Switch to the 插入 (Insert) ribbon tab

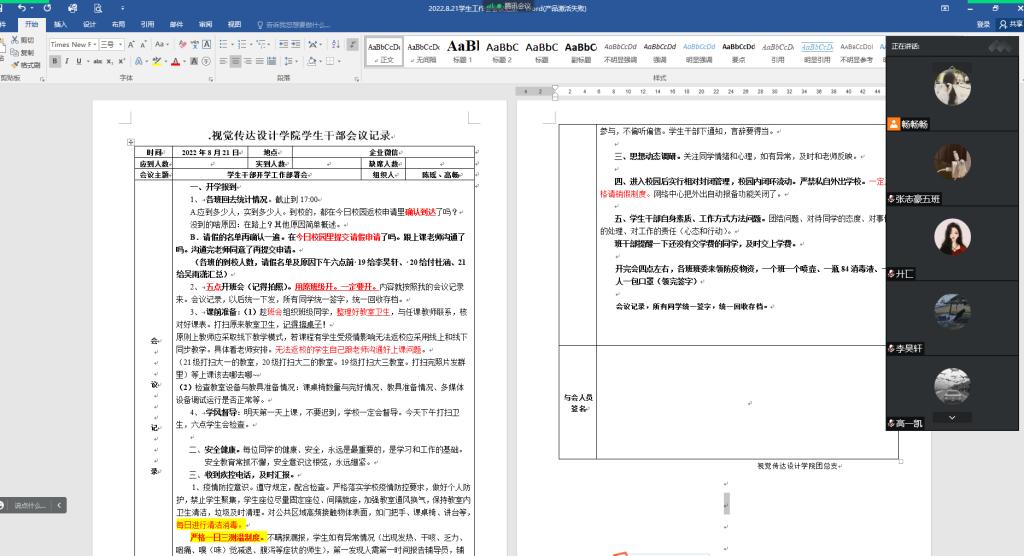(61, 23)
